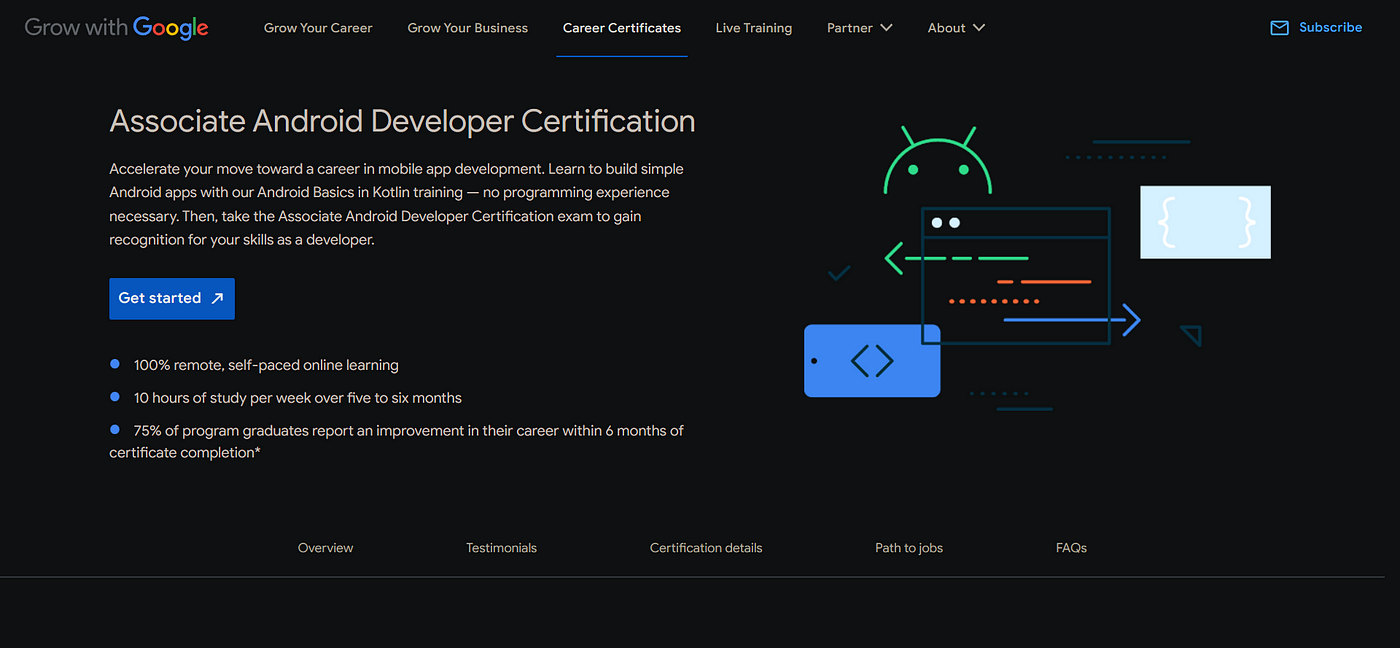Click the '10 hours of study per week' bullet
1400x648 pixels.
pos(298,398)
